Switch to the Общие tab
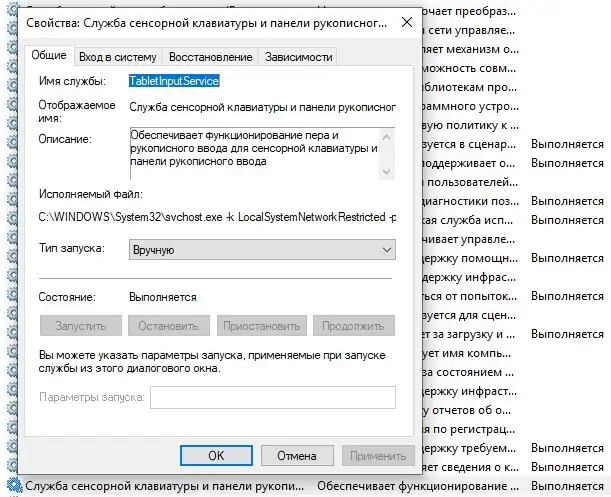 49,55
